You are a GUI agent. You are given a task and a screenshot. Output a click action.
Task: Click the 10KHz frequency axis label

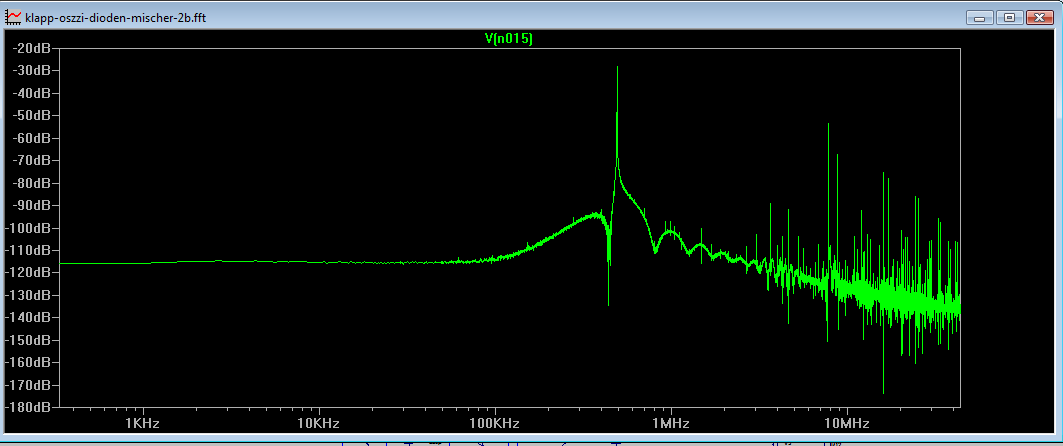tap(319, 424)
